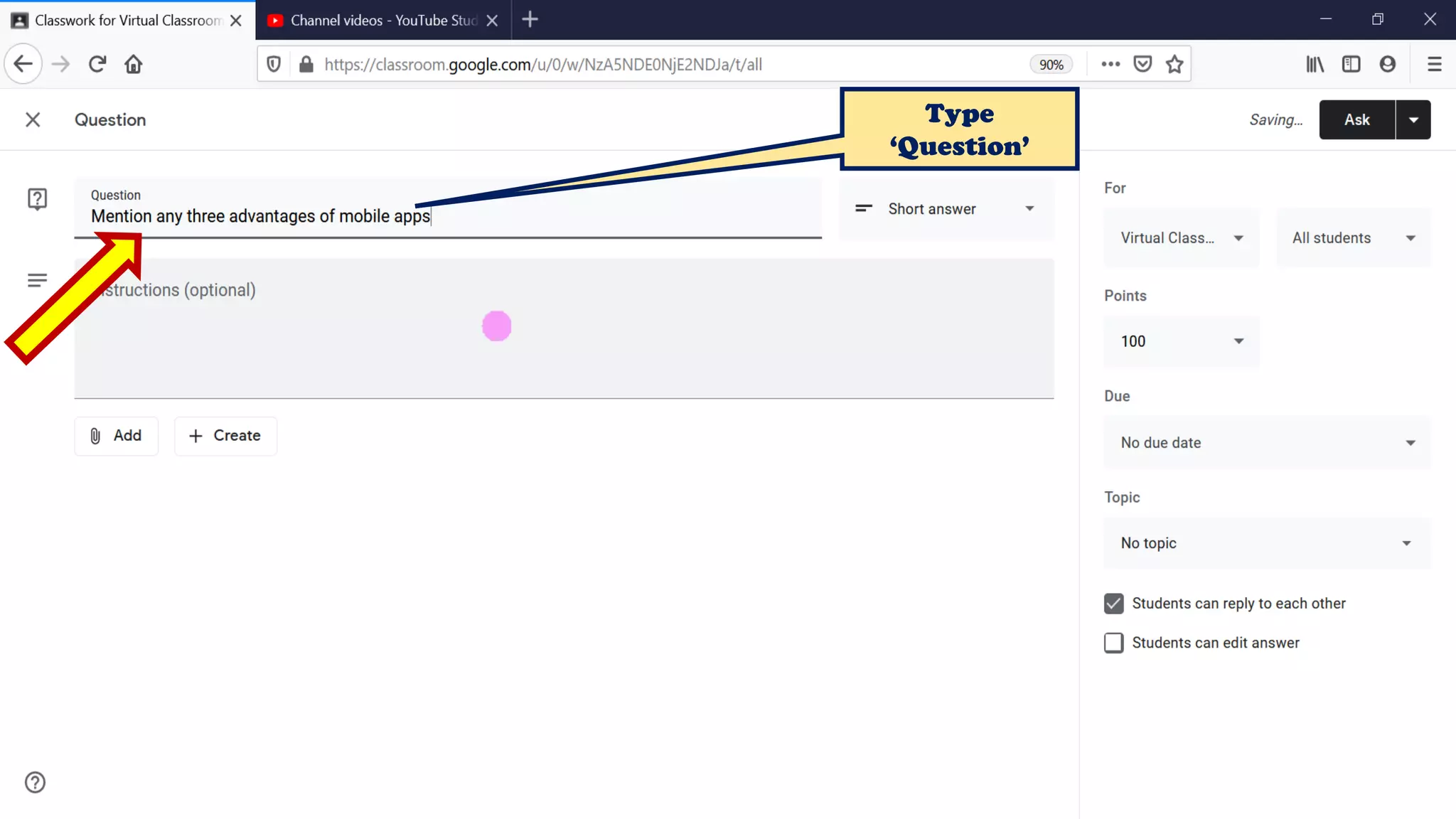Click the Add attachment button
The width and height of the screenshot is (1456, 819).
tap(116, 436)
